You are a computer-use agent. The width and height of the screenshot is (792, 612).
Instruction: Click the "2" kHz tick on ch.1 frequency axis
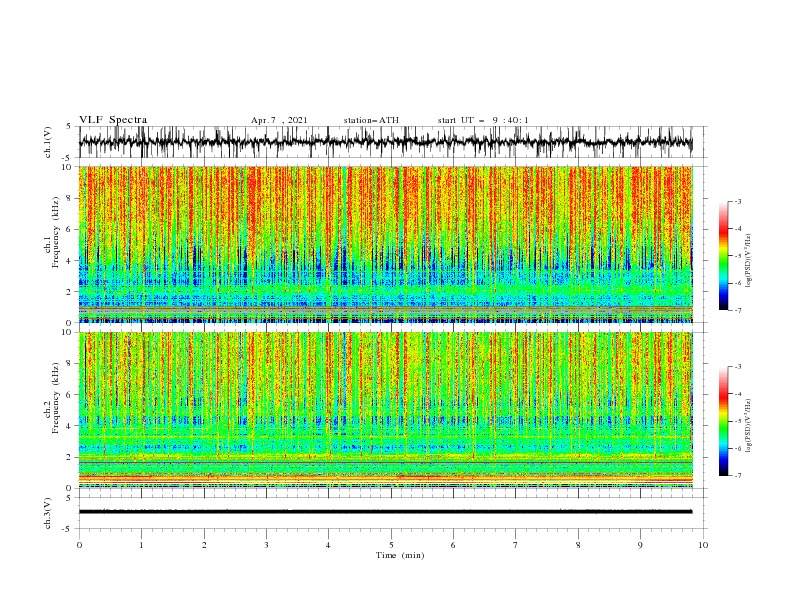tap(70, 291)
